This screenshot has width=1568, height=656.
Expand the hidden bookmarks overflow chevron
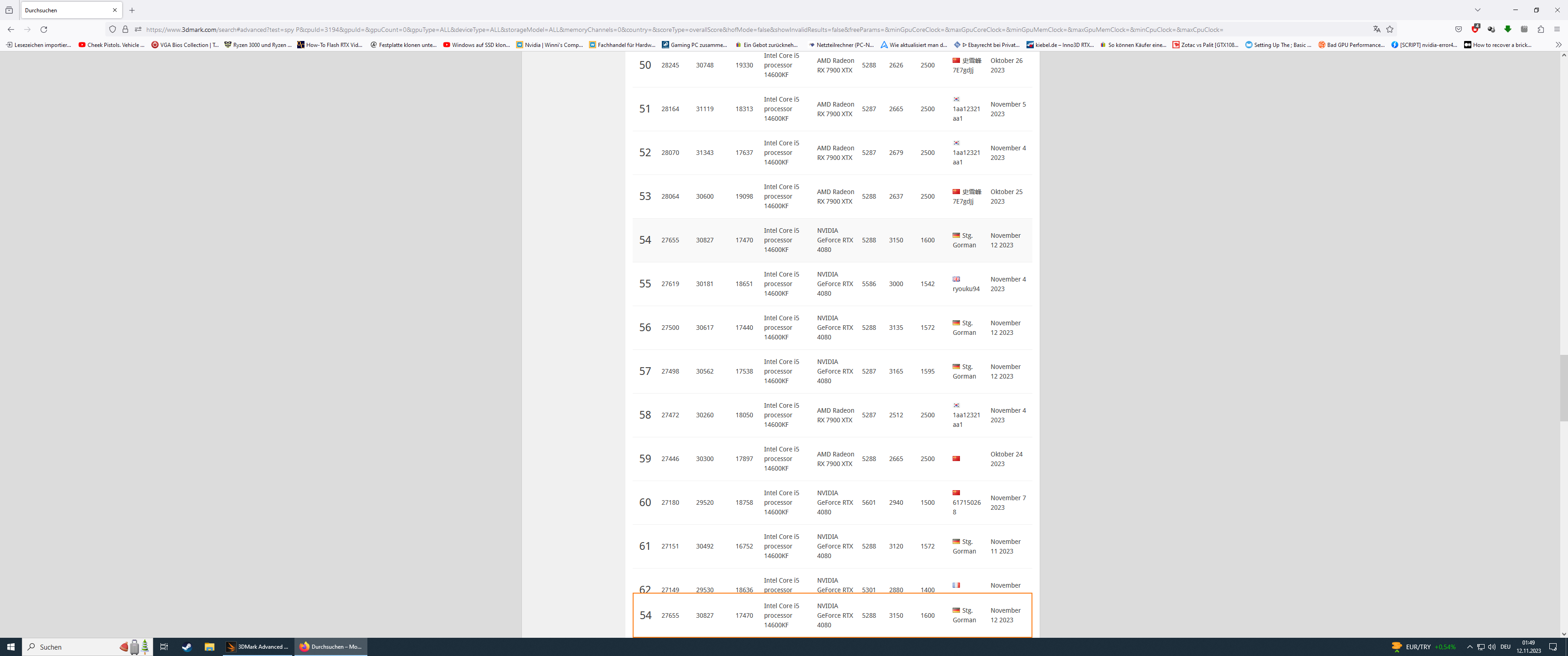(1558, 45)
